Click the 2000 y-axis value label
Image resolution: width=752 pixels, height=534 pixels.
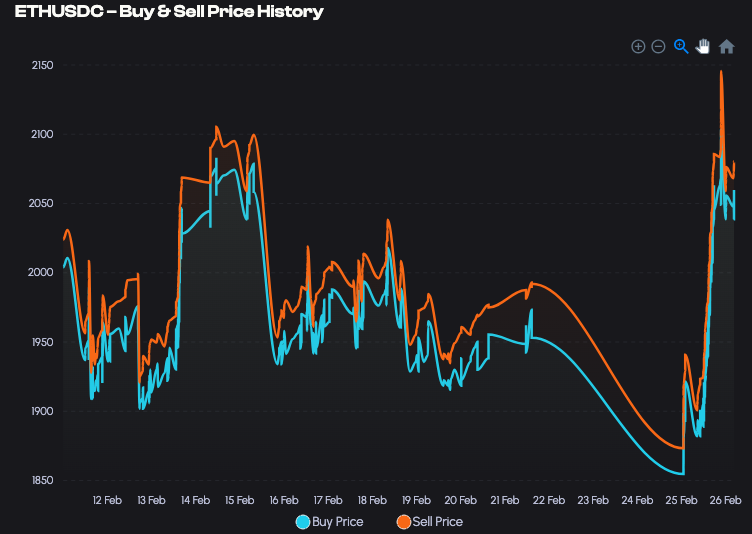[x=40, y=273]
